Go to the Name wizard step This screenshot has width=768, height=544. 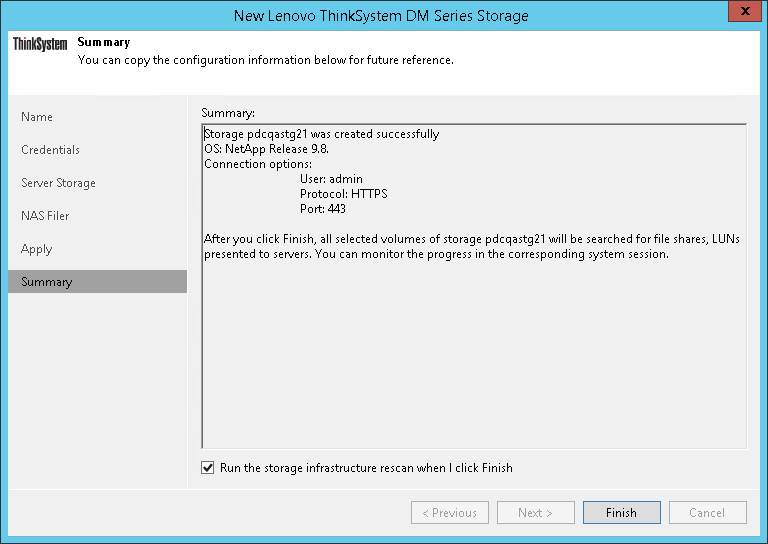(x=37, y=117)
